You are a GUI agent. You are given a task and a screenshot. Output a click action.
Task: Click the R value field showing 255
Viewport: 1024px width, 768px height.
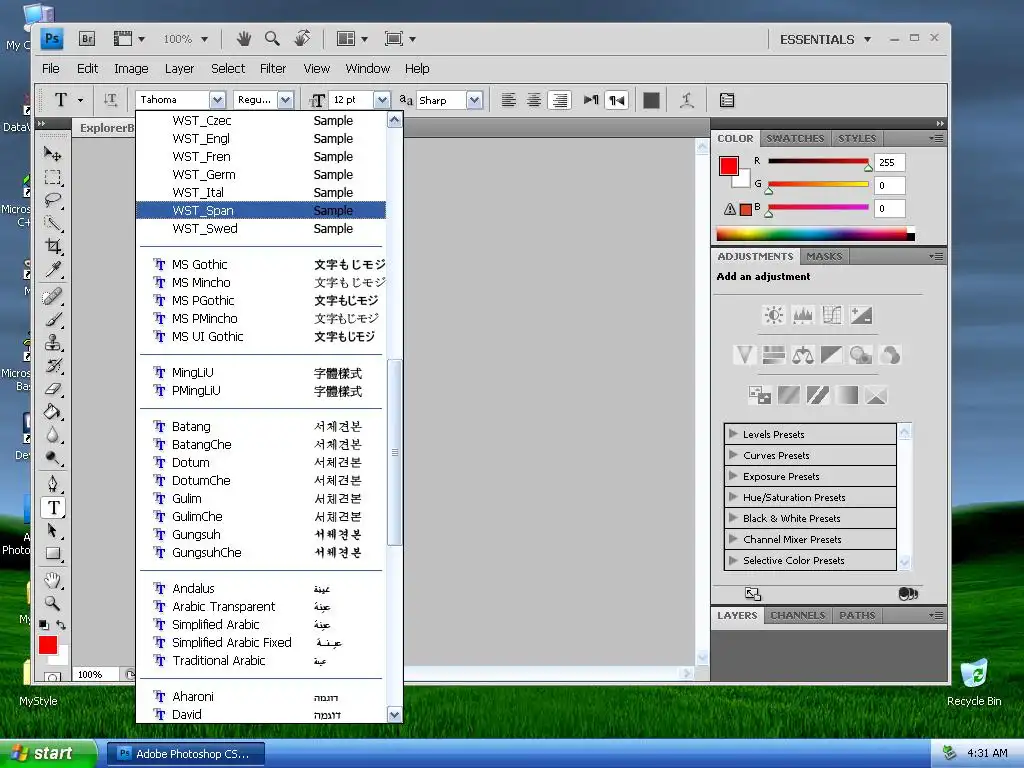pos(889,163)
